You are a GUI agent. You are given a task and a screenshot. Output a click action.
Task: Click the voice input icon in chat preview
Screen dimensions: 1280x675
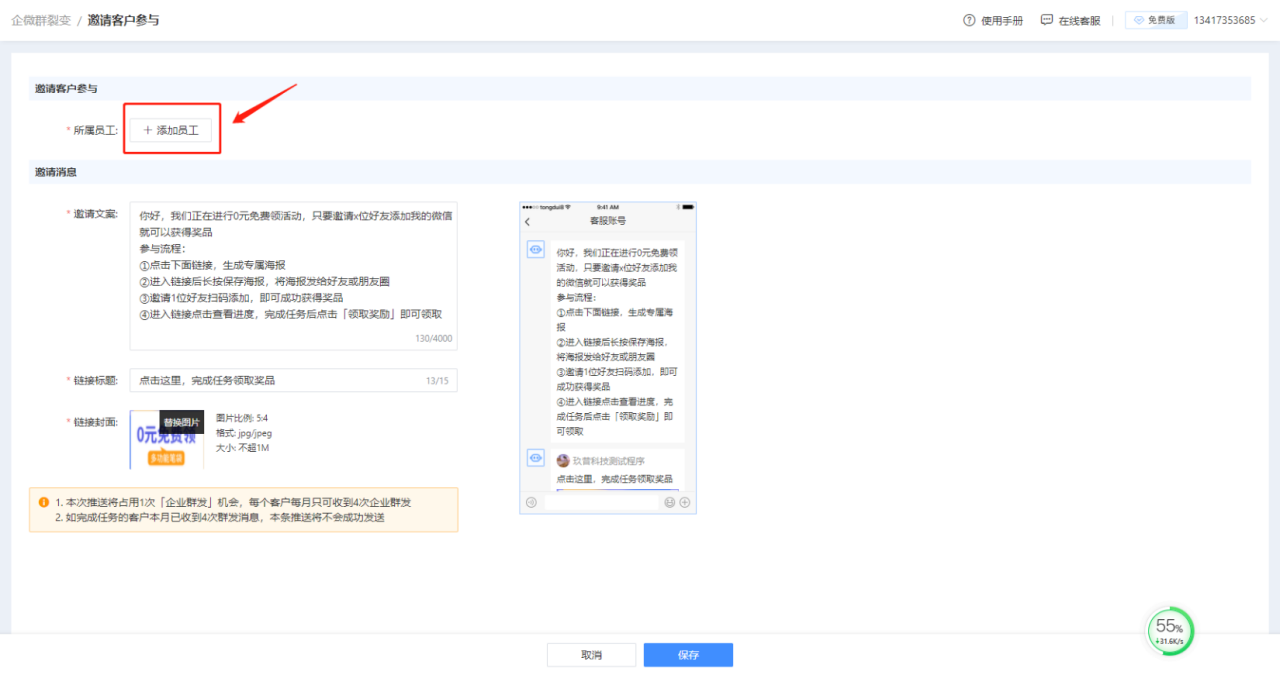(531, 502)
